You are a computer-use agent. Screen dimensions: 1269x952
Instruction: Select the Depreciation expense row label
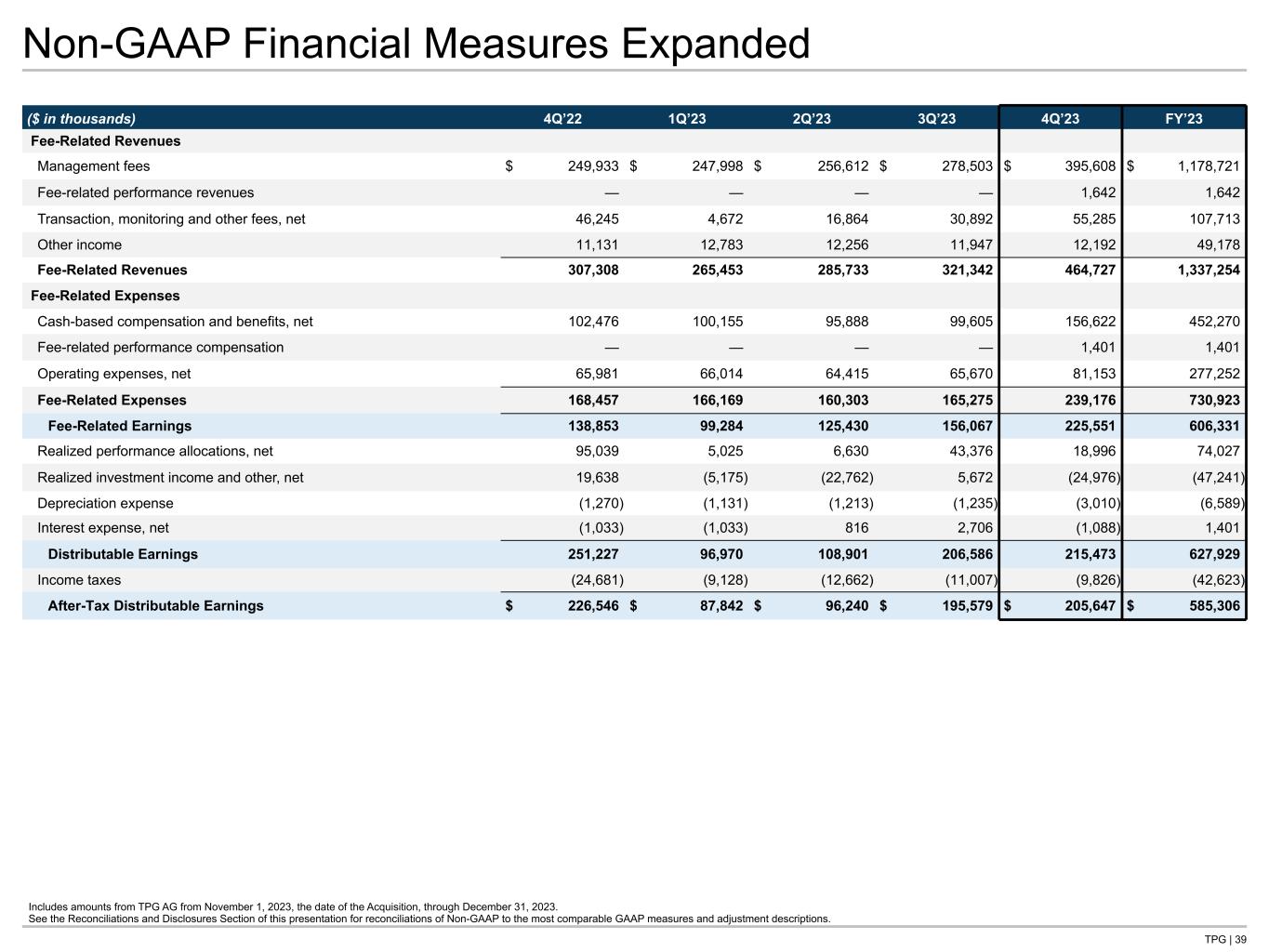click(x=105, y=503)
